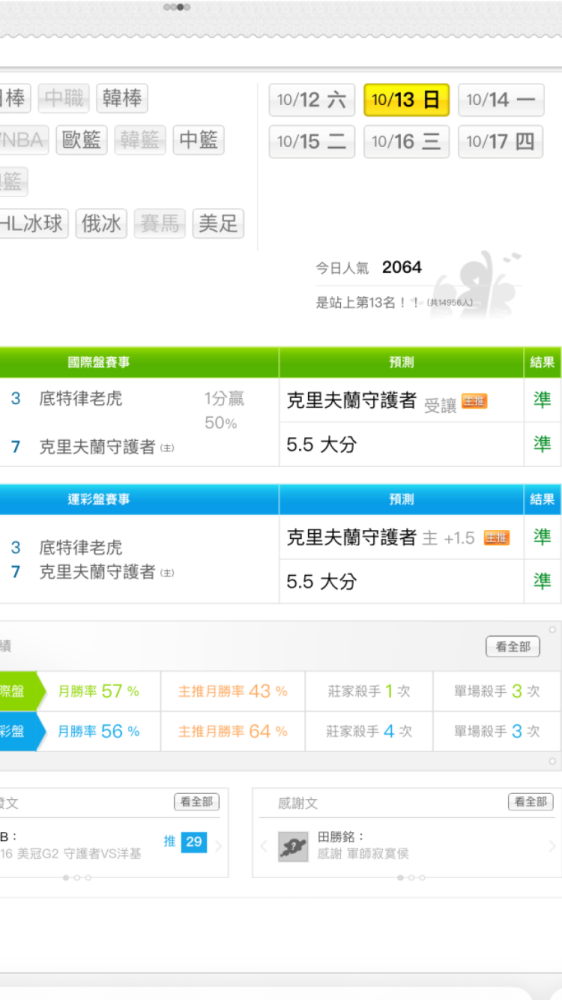This screenshot has height=1000, width=562.
Task: Switch to date 10/12 六
Action: click(311, 100)
